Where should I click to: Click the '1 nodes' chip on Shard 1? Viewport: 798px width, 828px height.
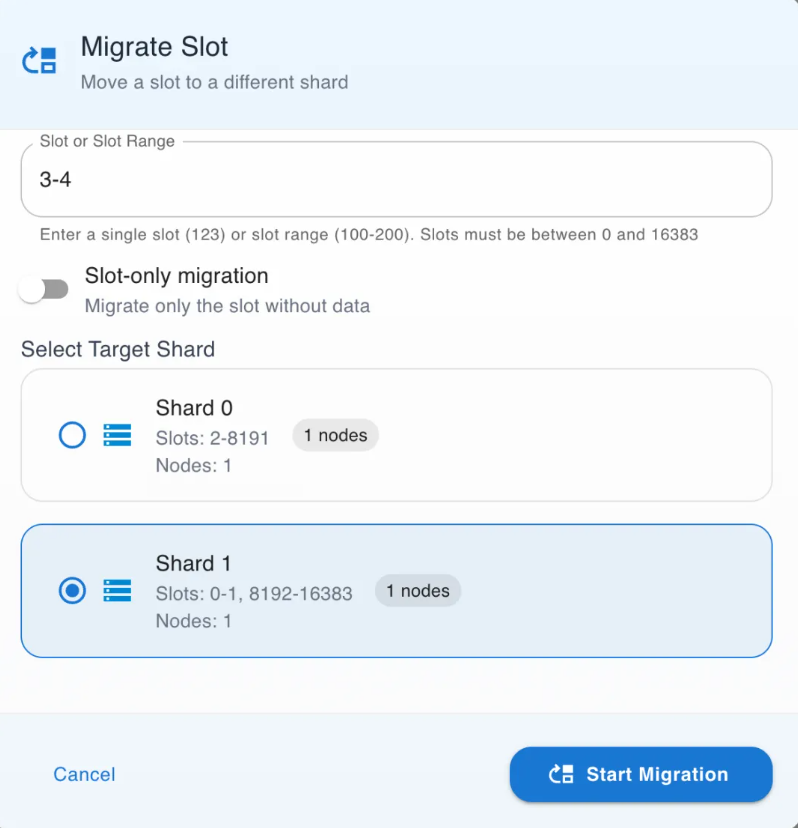click(x=418, y=591)
